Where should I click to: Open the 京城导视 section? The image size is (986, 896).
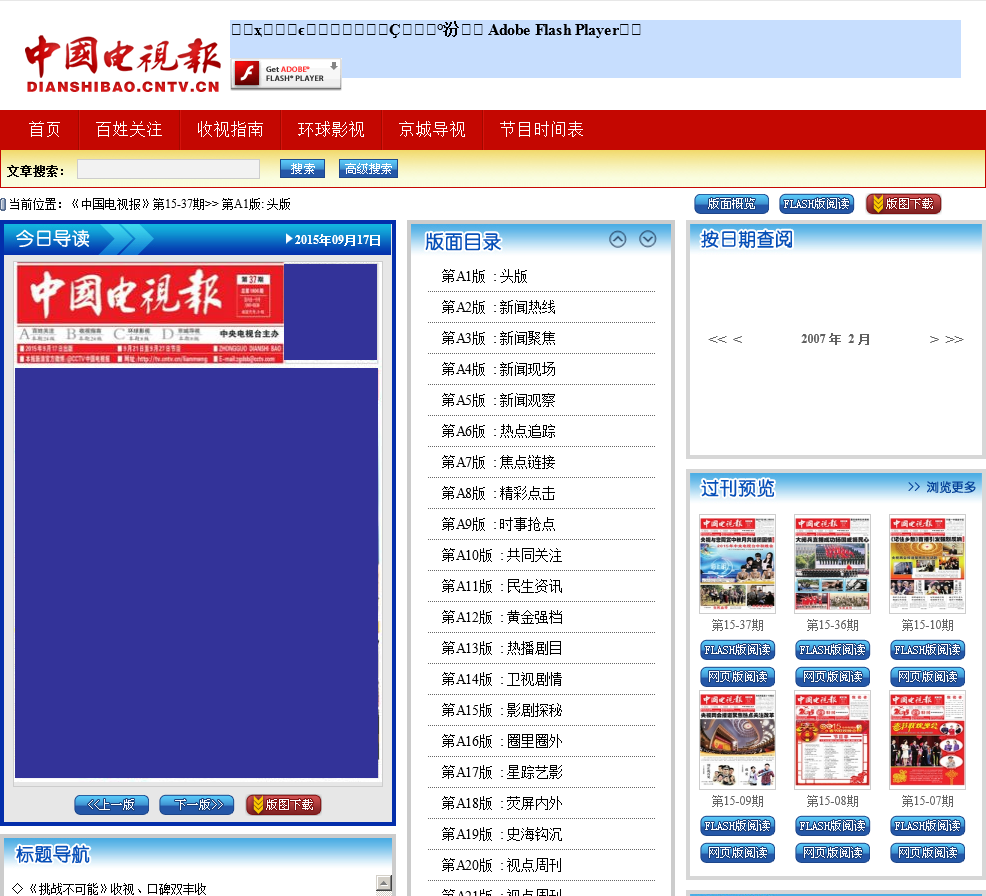(x=432, y=130)
